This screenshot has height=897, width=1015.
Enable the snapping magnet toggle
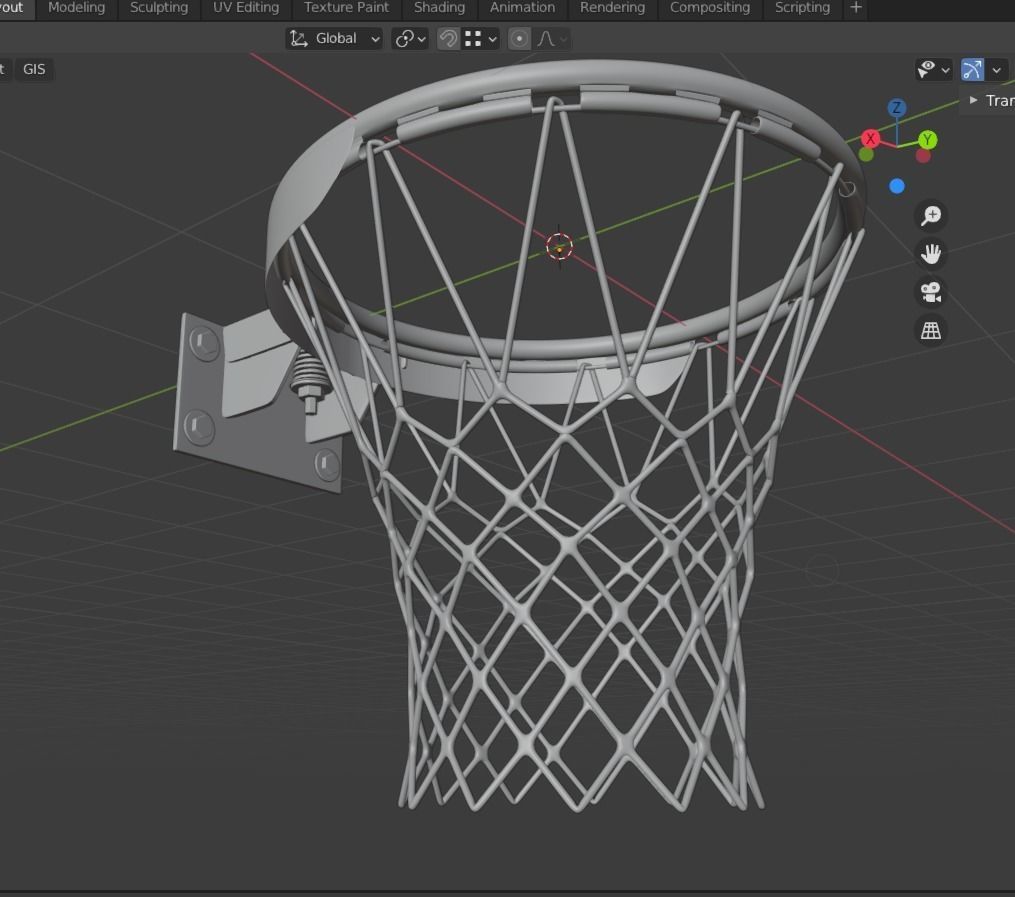(447, 38)
